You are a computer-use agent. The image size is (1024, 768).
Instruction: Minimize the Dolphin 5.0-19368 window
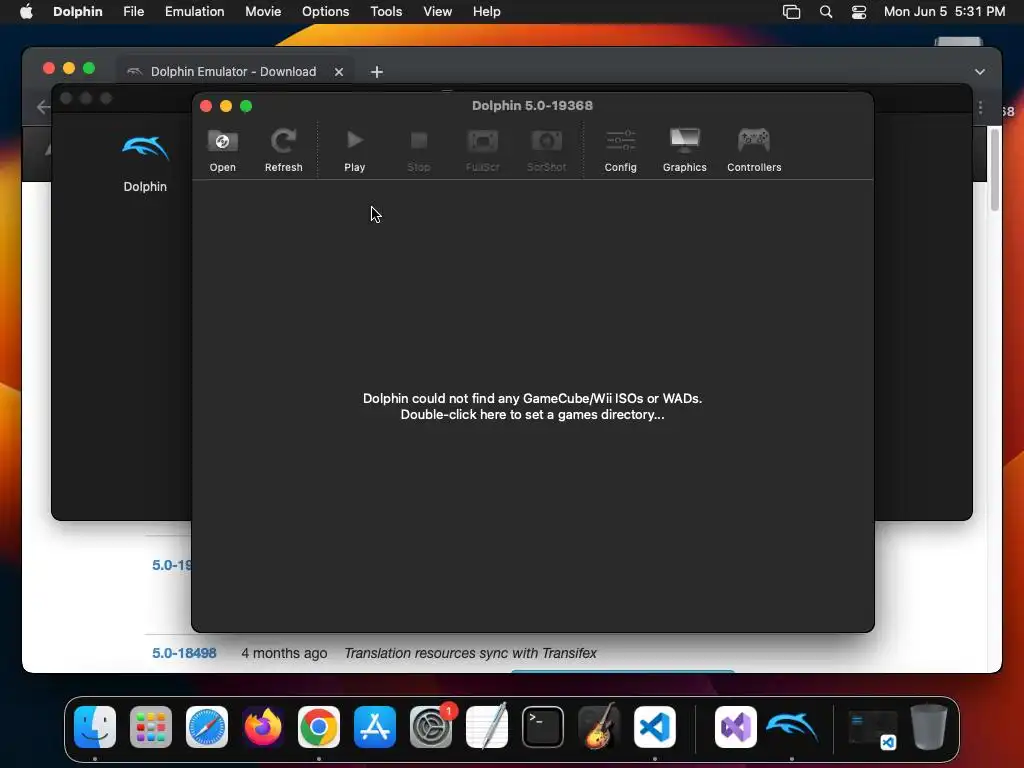[x=226, y=106]
